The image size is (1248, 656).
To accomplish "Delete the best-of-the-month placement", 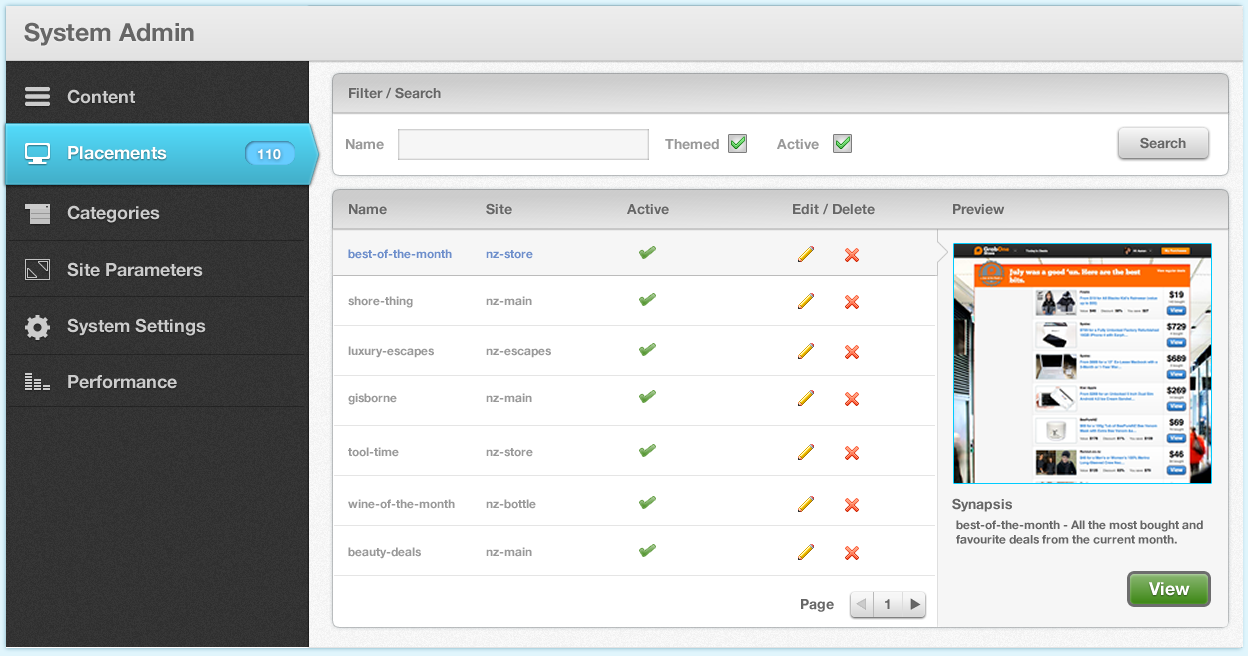I will click(x=852, y=255).
